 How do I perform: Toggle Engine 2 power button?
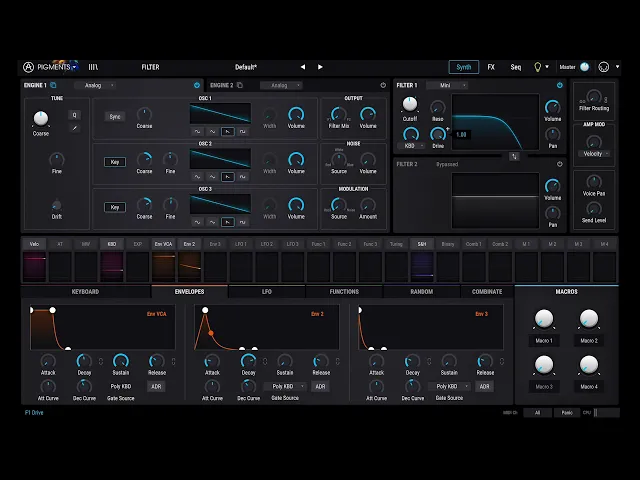[383, 85]
